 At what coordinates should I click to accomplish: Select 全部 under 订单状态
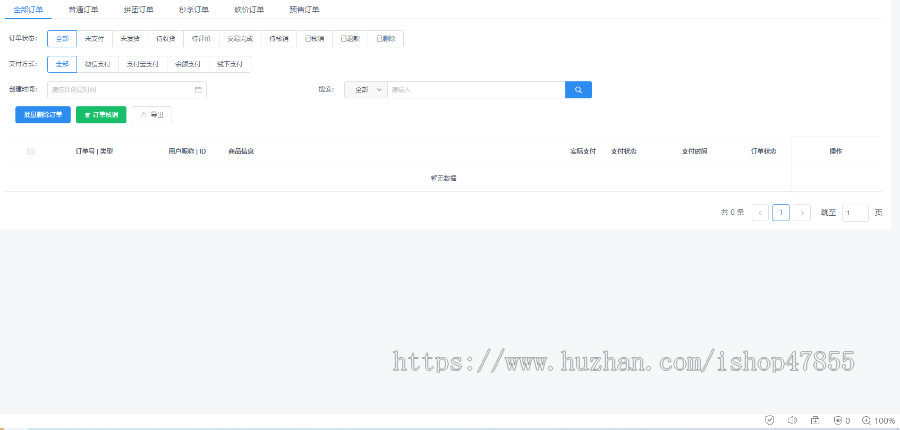coord(62,38)
